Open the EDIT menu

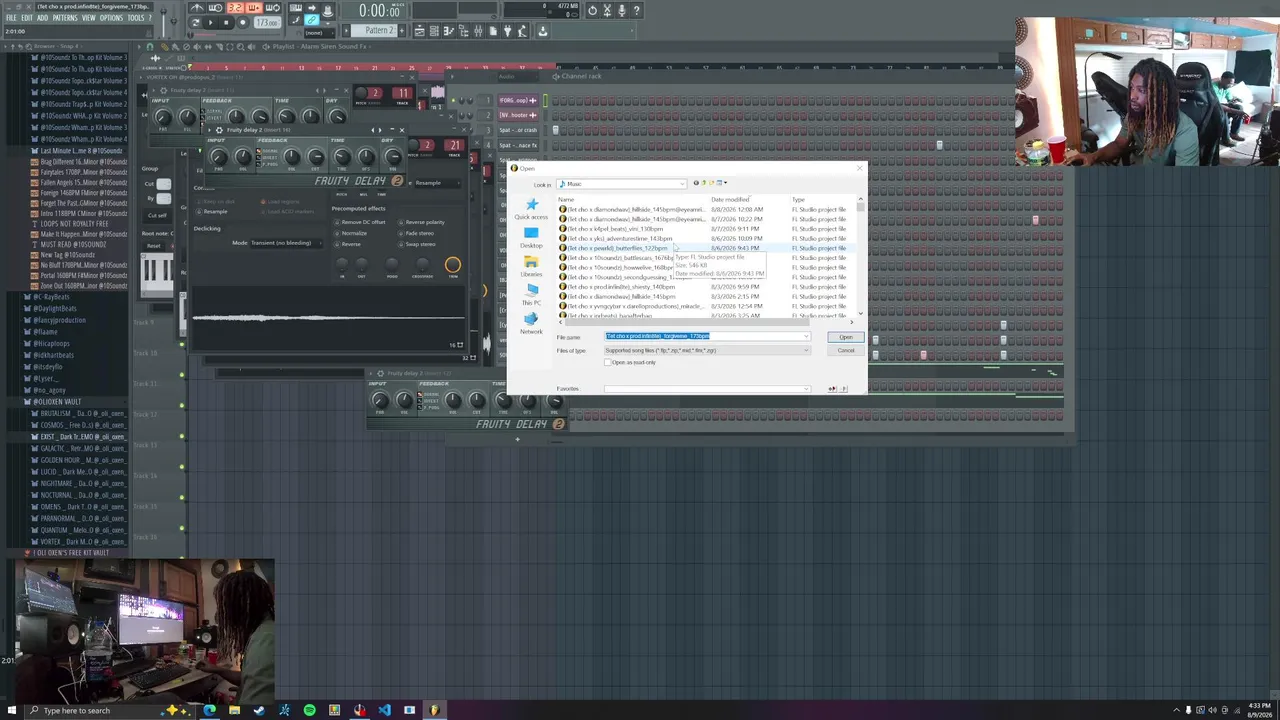(27, 18)
